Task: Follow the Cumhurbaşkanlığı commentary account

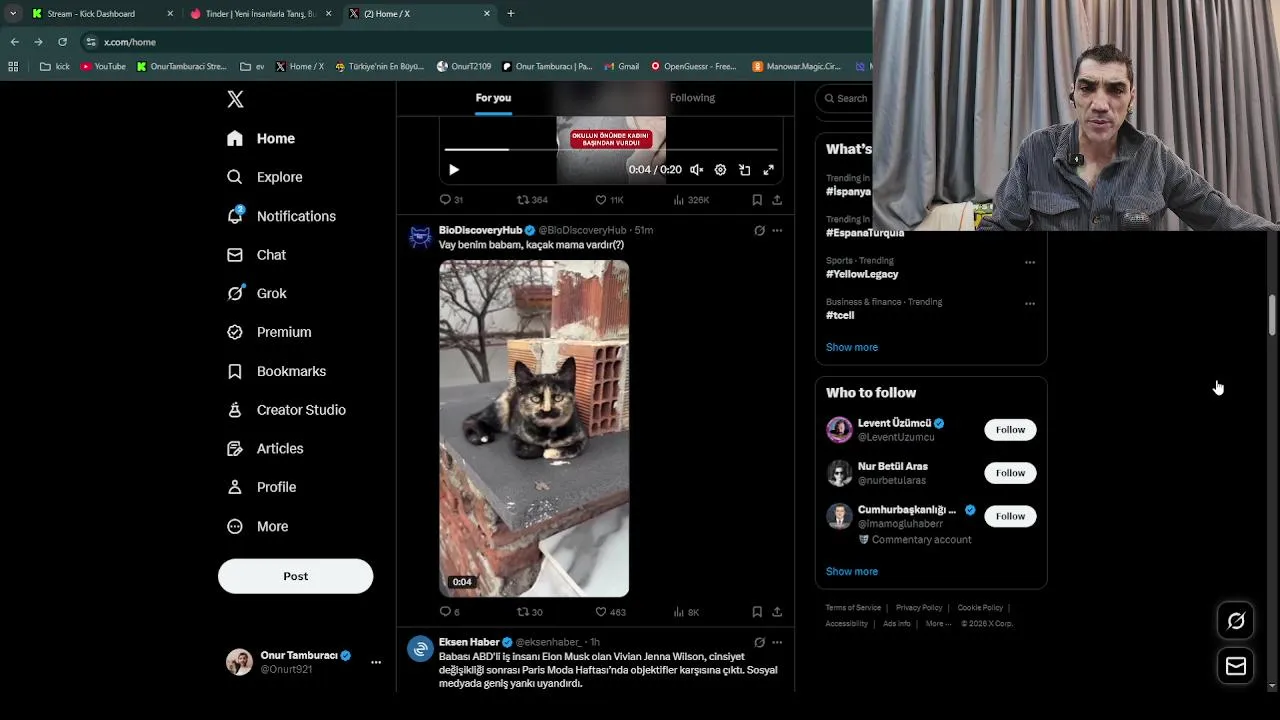Action: tap(1010, 516)
